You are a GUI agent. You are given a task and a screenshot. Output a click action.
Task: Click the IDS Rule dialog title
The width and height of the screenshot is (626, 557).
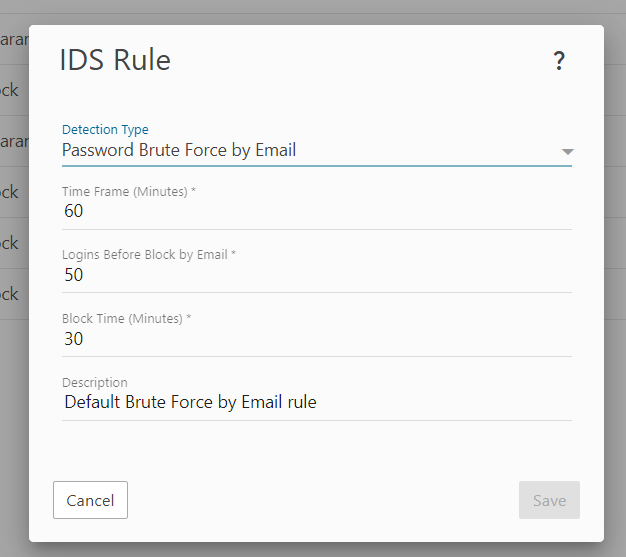pos(115,60)
